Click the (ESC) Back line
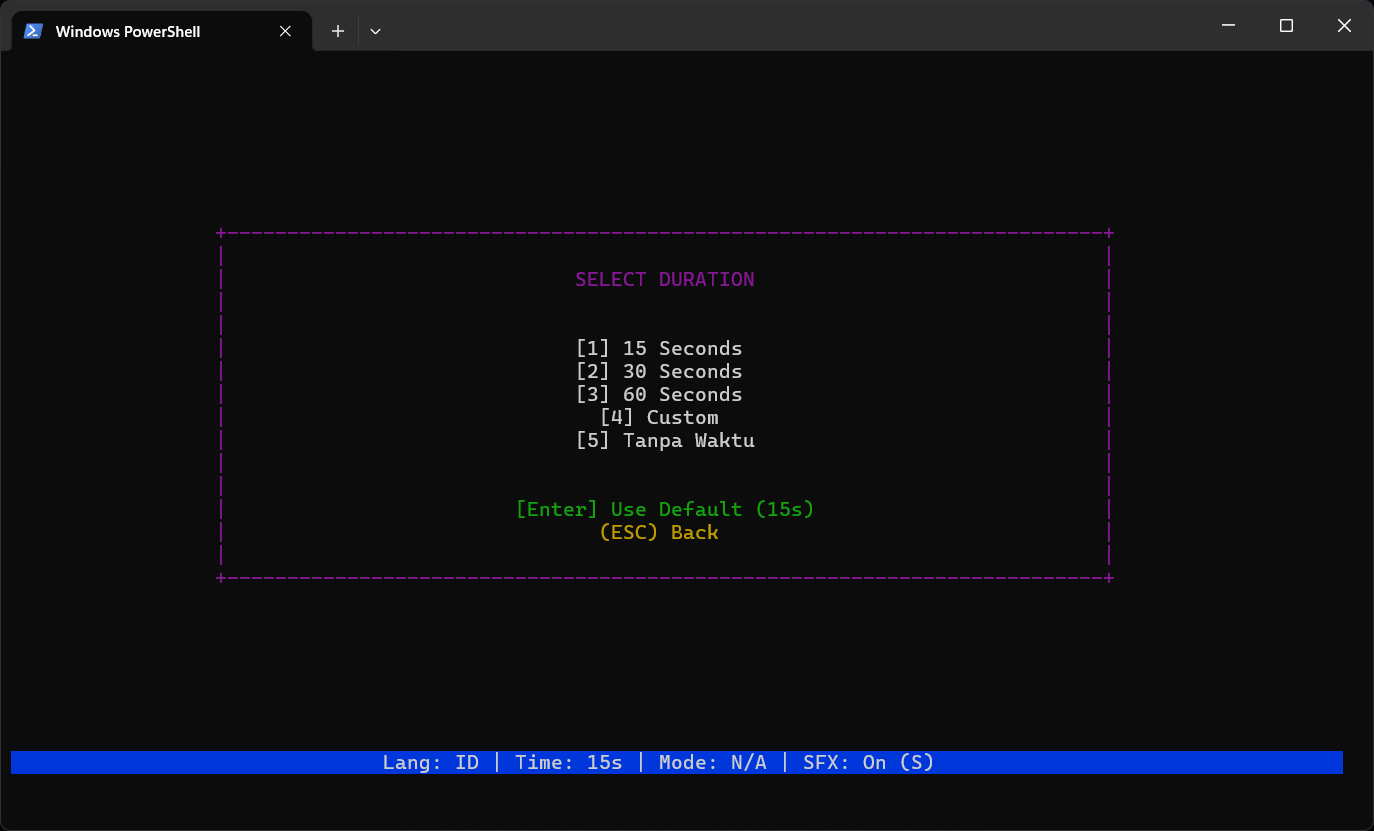This screenshot has height=831, width=1374. (x=659, y=533)
